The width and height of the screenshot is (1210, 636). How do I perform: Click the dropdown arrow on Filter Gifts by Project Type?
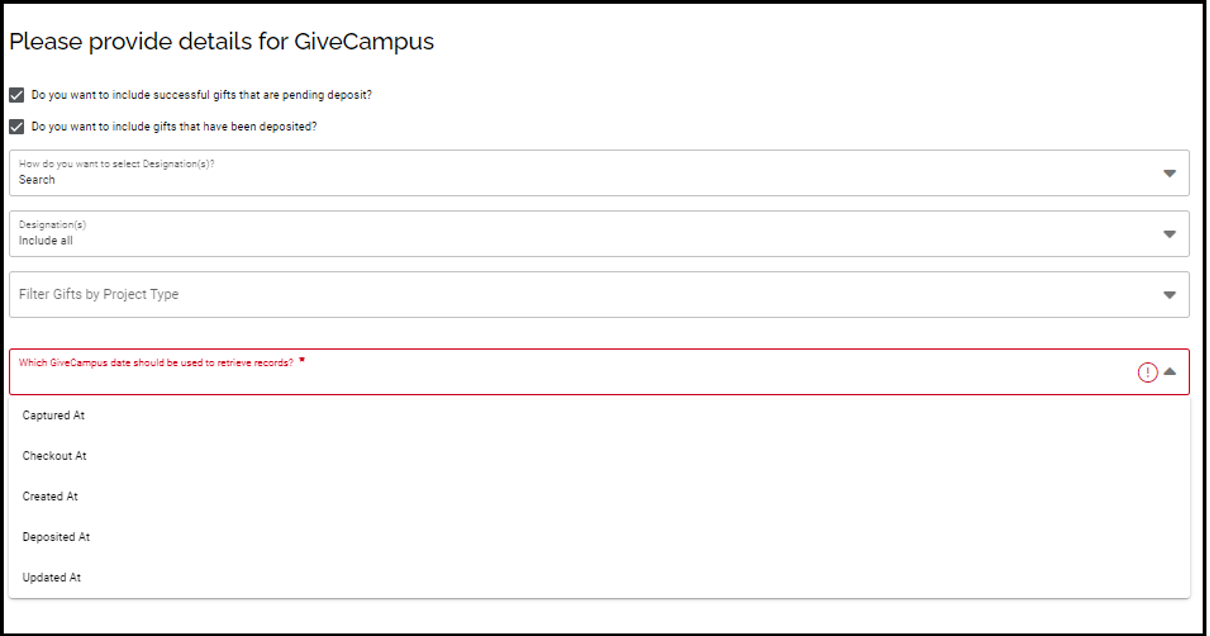click(1170, 294)
